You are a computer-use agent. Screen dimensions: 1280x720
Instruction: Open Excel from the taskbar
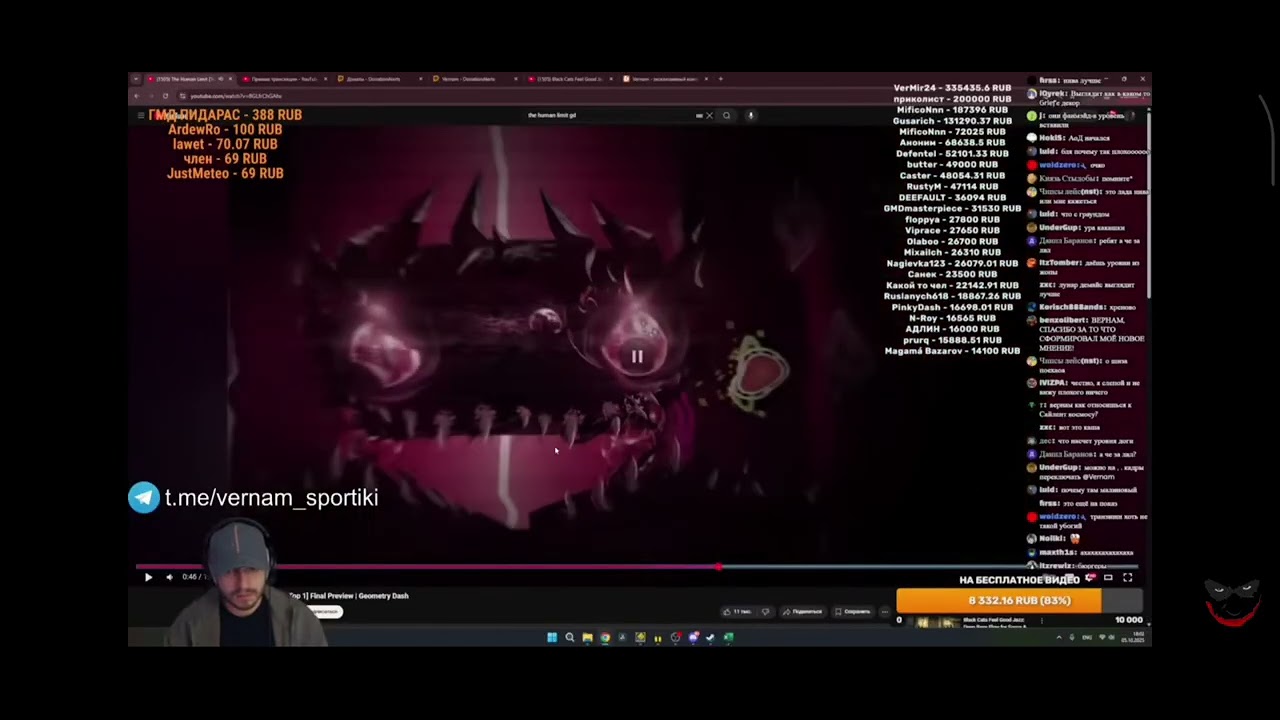click(729, 637)
